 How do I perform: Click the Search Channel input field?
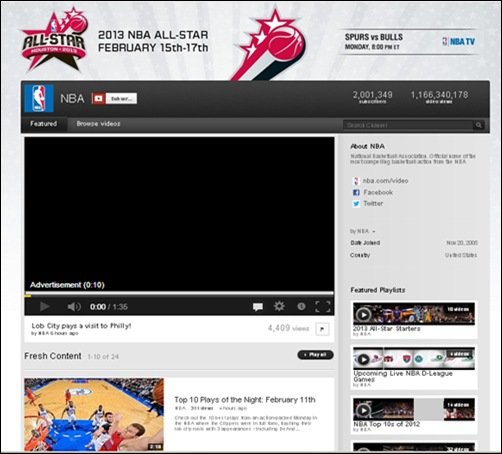tap(408, 125)
